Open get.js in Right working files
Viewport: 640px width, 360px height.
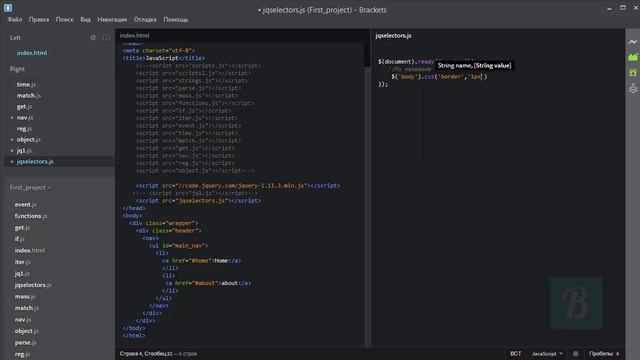point(24,107)
